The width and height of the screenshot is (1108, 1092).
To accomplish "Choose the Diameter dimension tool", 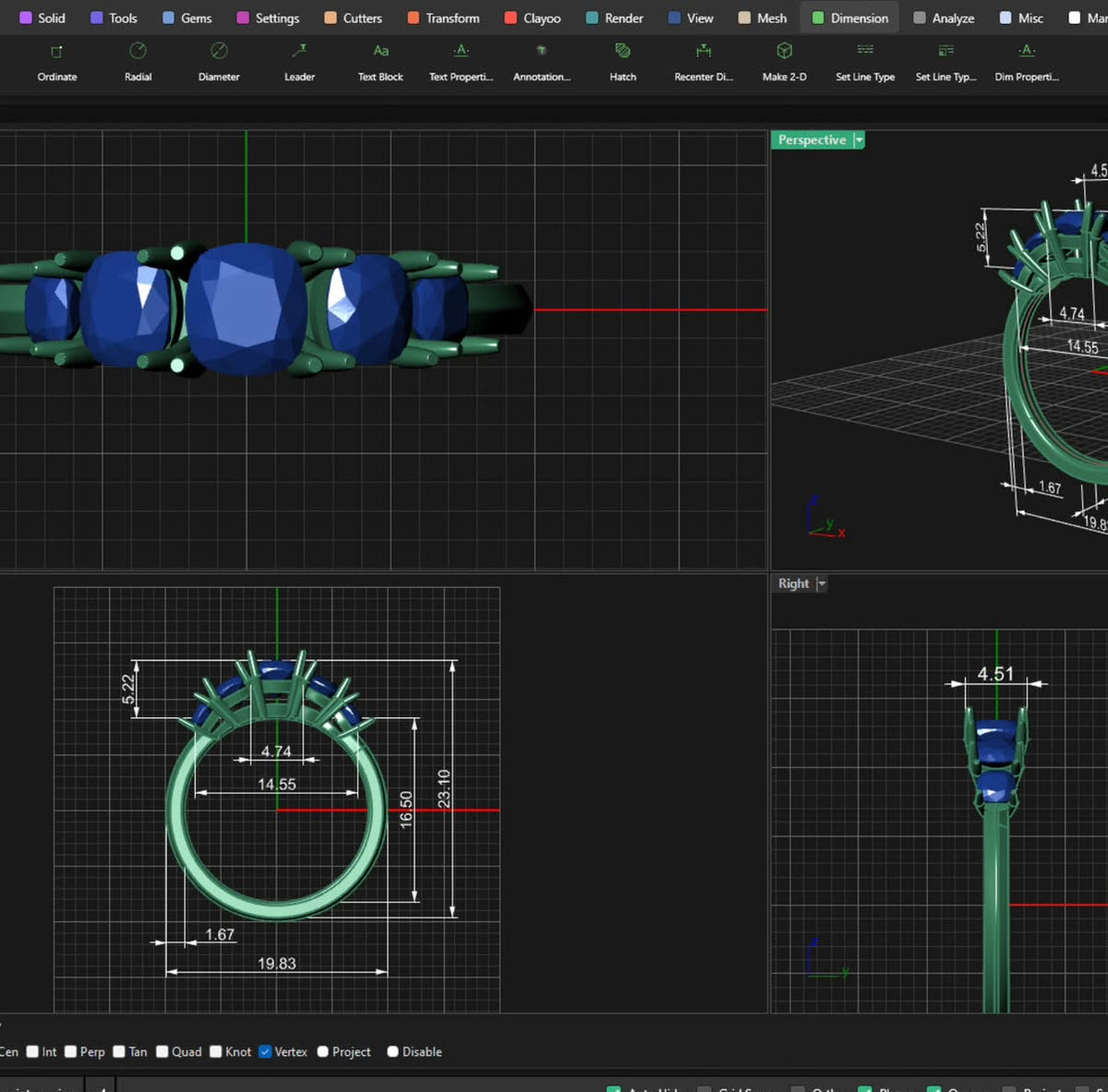I will pos(219,61).
